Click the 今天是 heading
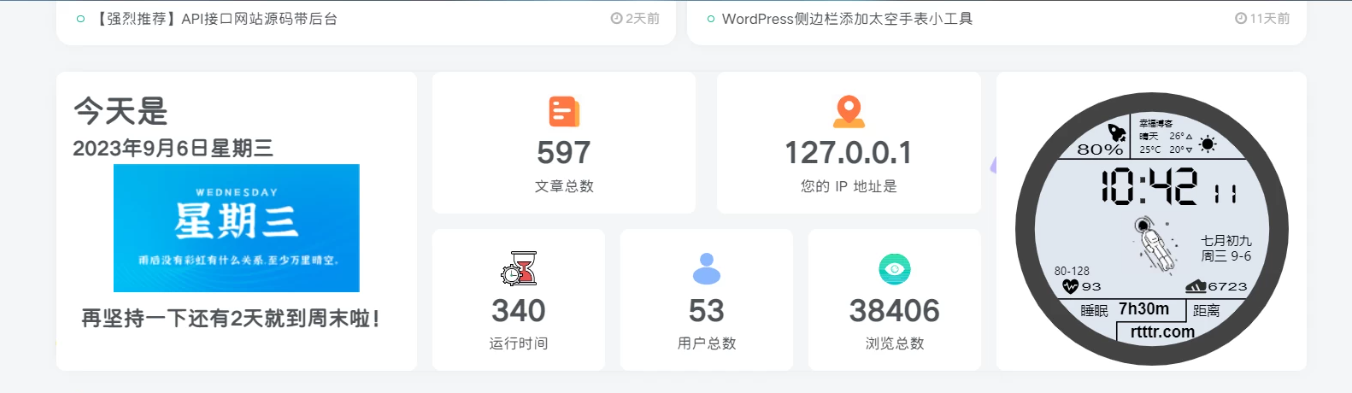Screen dimensions: 1352x393 [x=120, y=111]
